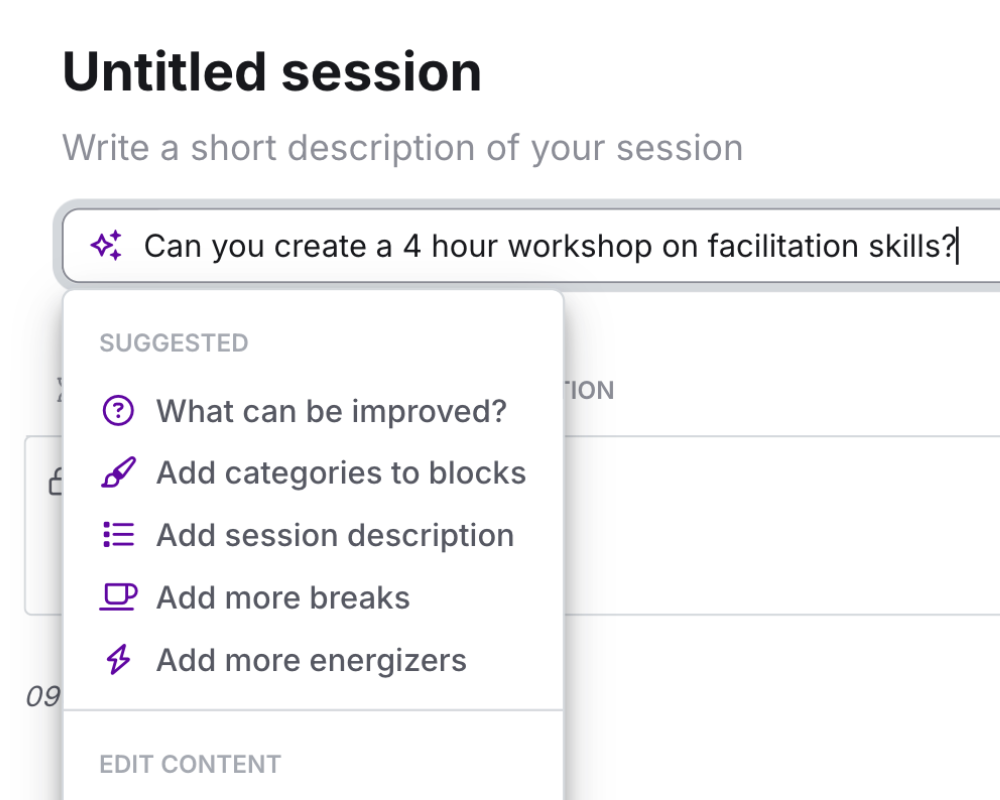Click the paintbrush icon for categories

pyautogui.click(x=118, y=473)
